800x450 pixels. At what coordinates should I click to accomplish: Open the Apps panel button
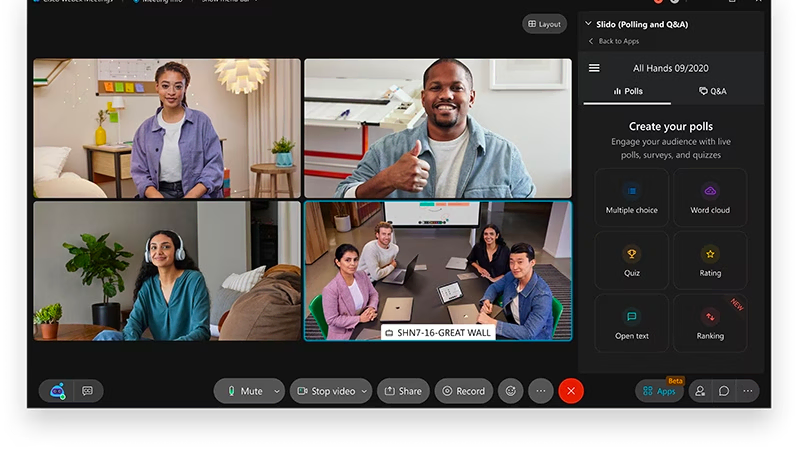tap(659, 391)
